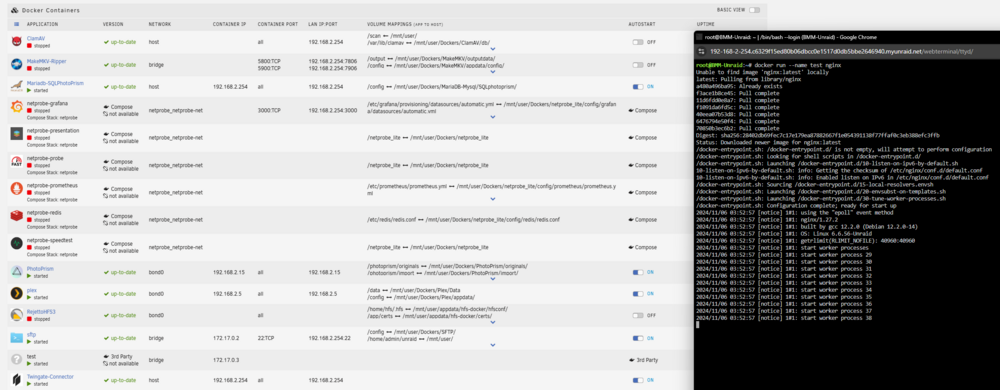The image size is (1000, 390).
Task: Click the Application column header
Action: click(43, 24)
